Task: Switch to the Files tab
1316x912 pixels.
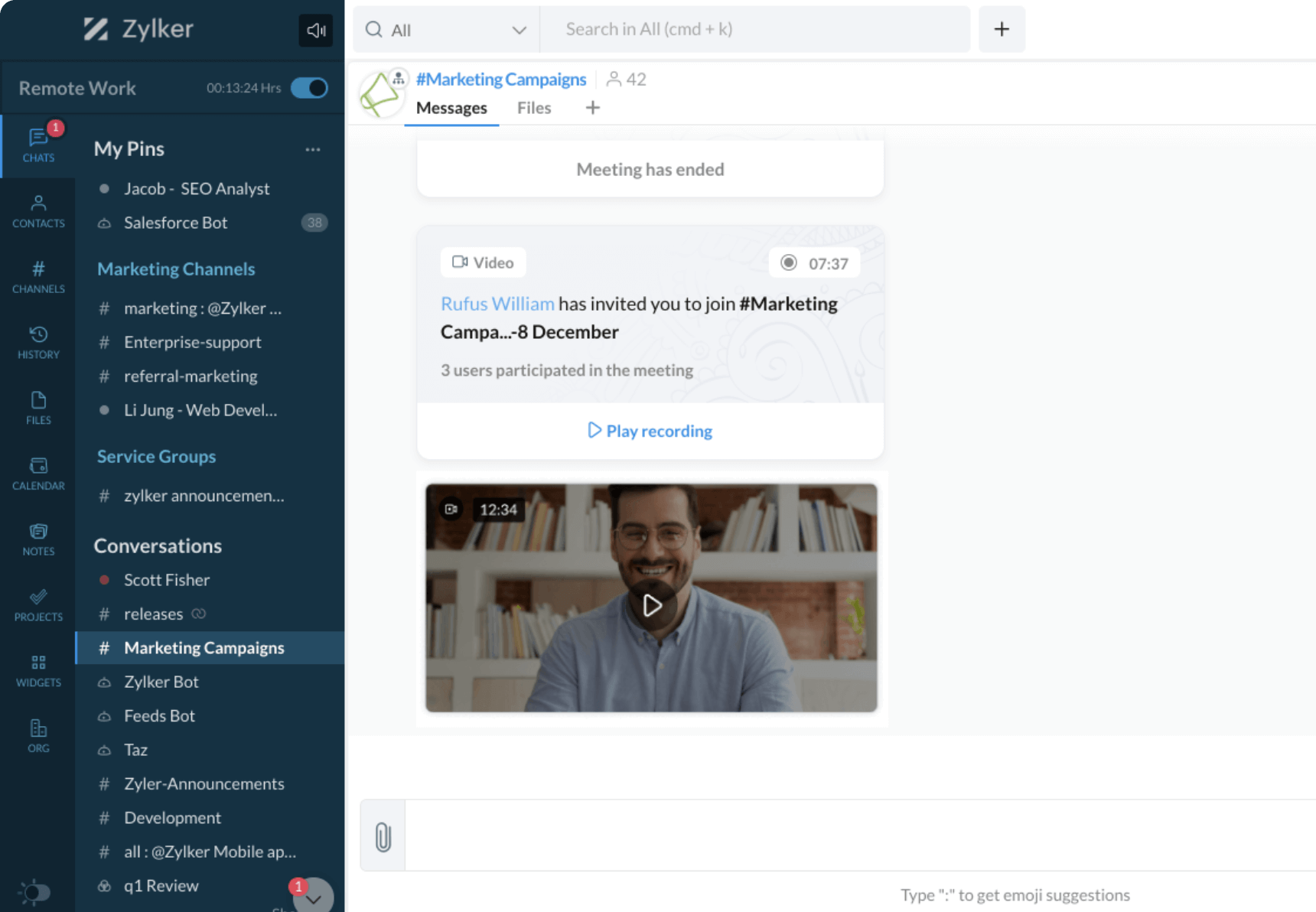Action: pyautogui.click(x=533, y=108)
